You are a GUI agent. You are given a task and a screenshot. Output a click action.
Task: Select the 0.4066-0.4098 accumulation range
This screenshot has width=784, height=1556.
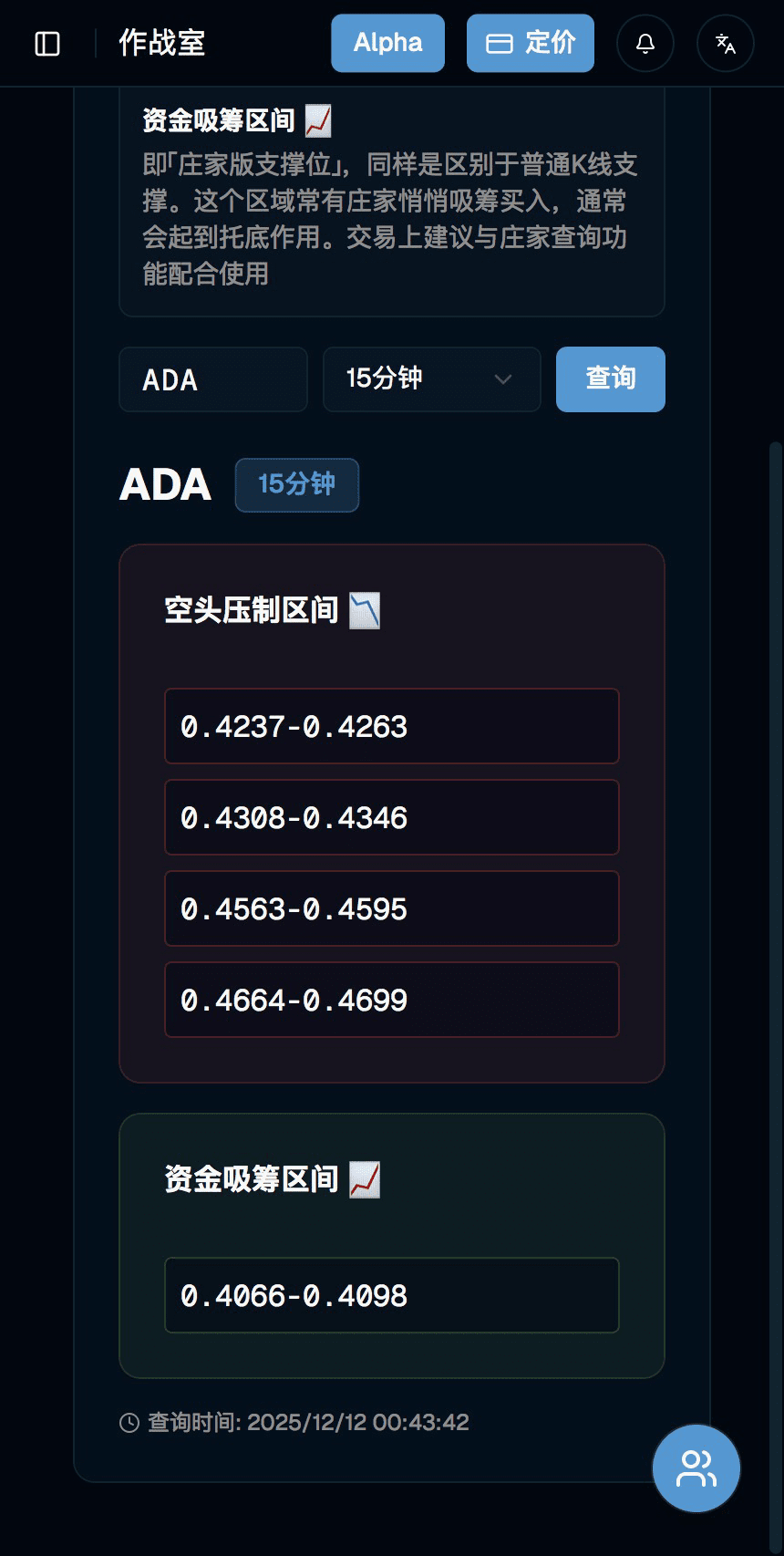[392, 1295]
